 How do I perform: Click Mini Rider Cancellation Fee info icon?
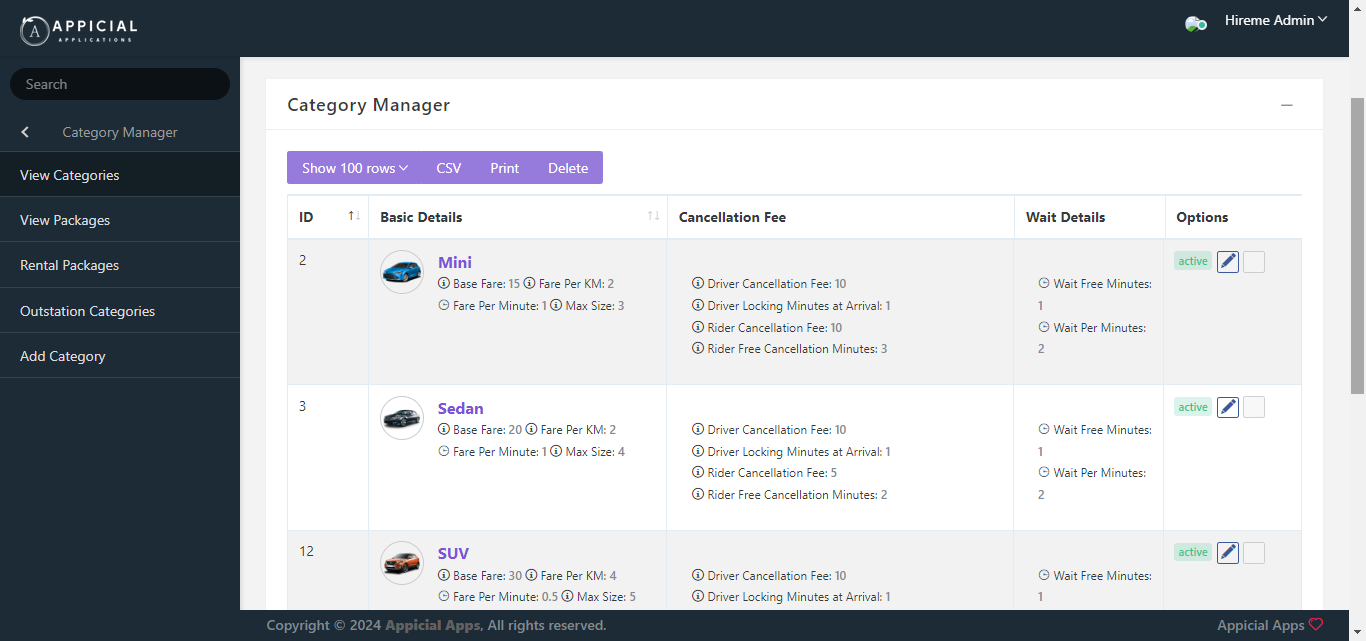(698, 328)
